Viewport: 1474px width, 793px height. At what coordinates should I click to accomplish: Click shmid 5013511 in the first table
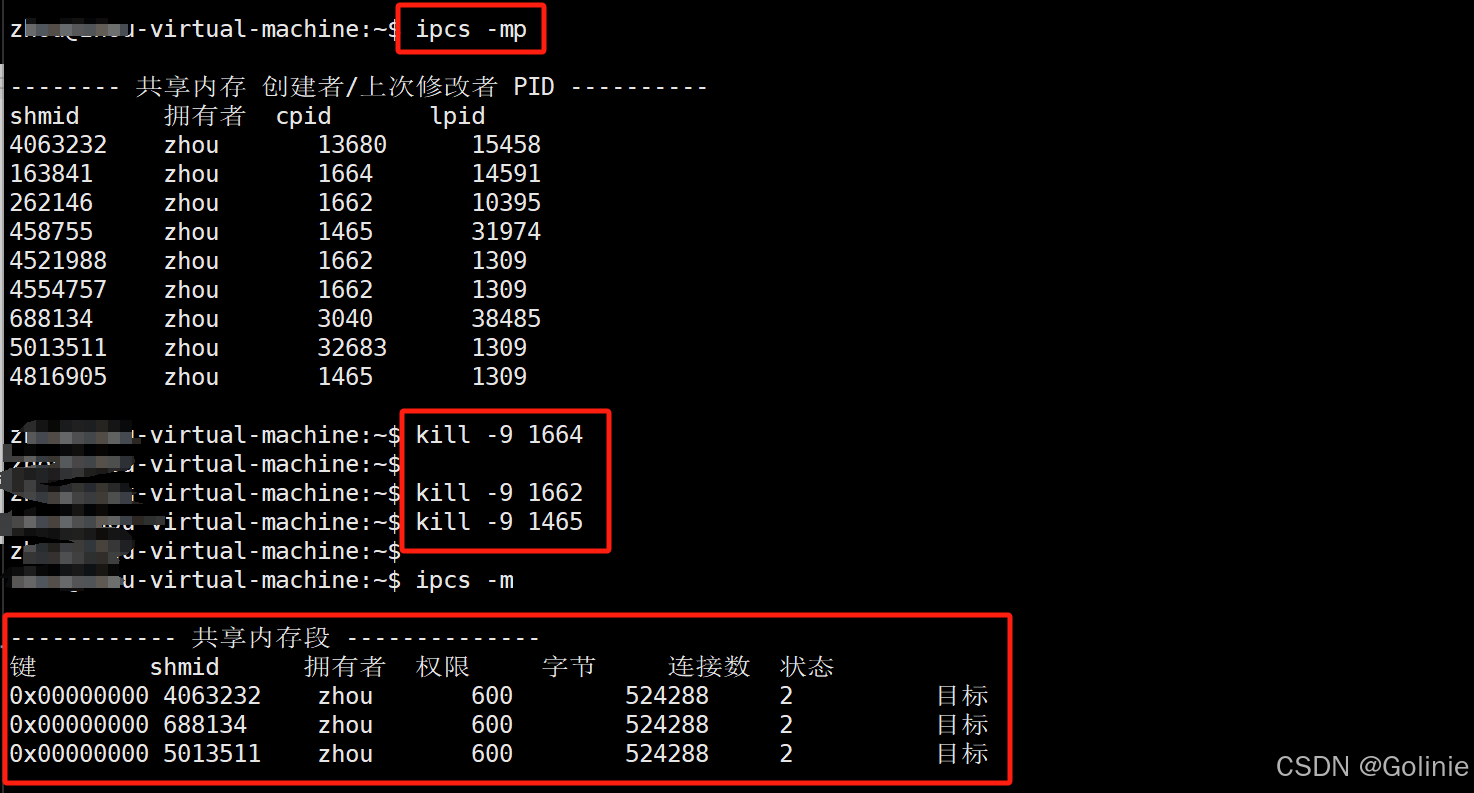click(x=58, y=348)
